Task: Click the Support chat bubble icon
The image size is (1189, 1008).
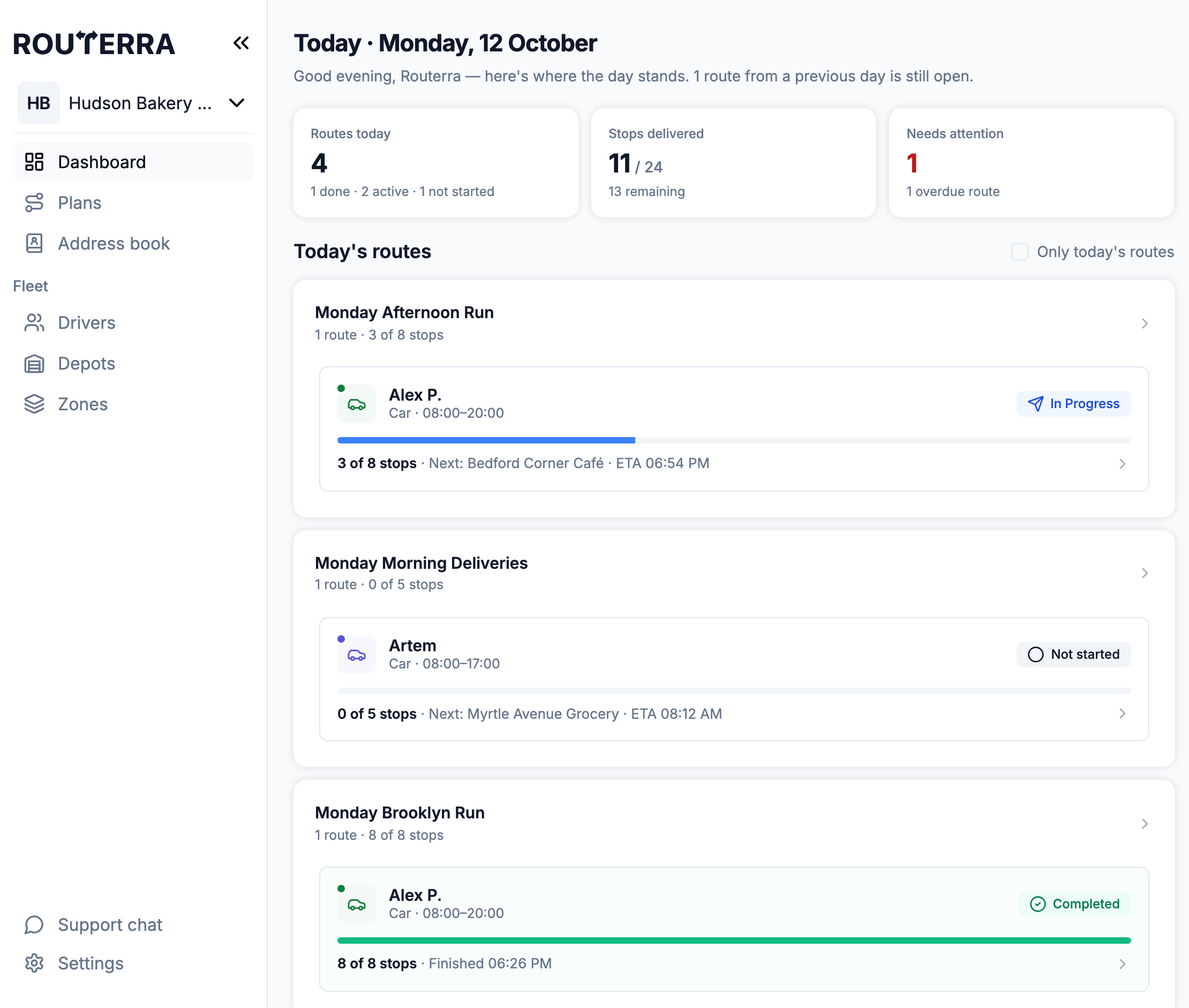Action: click(34, 924)
